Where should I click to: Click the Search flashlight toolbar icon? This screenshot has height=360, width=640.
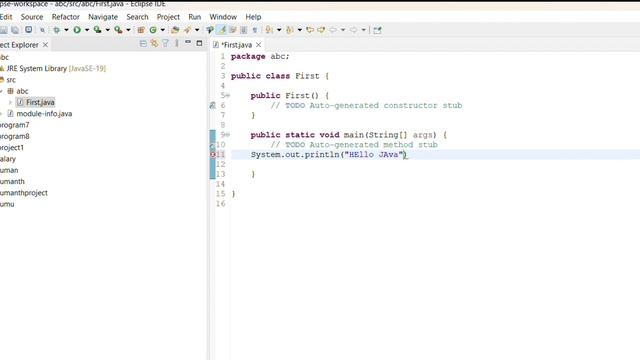click(x=187, y=30)
